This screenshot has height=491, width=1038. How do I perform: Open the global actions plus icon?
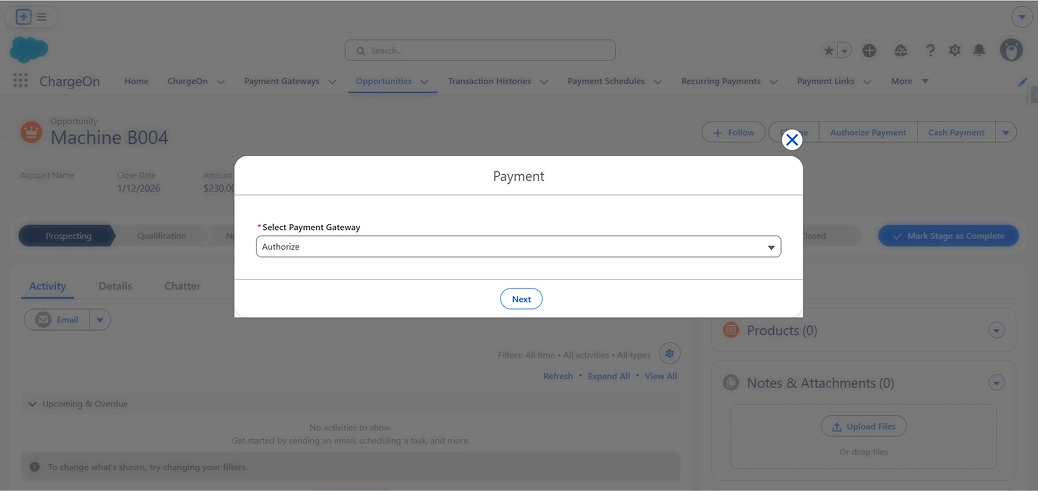point(869,50)
